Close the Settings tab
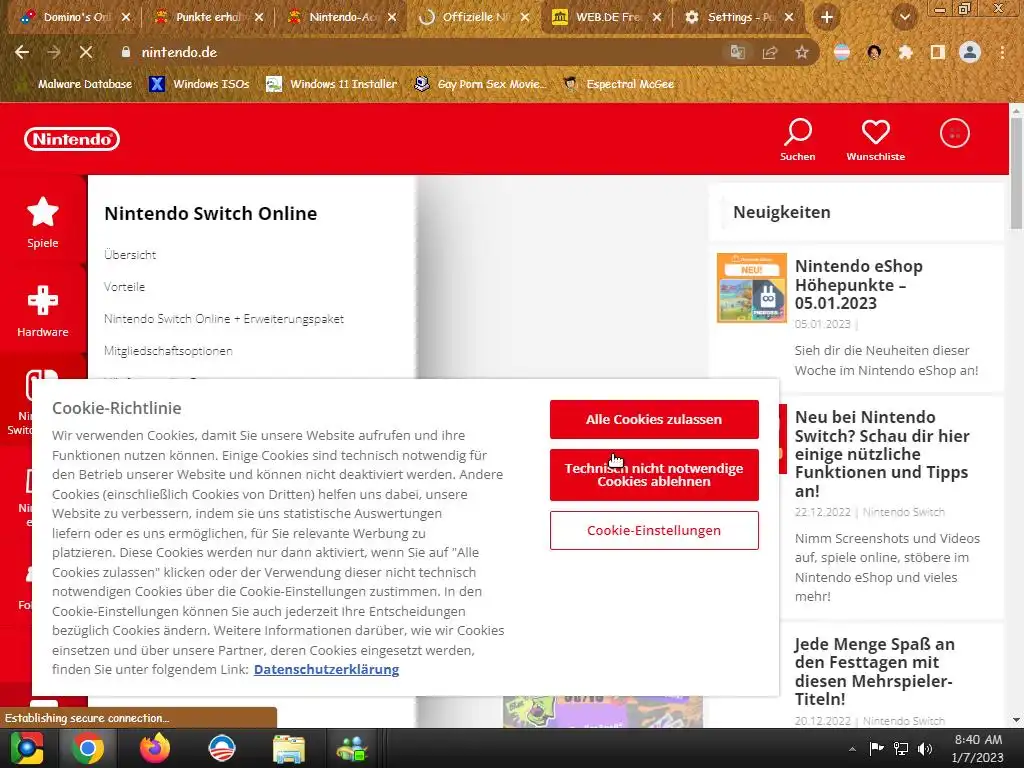 tap(789, 17)
